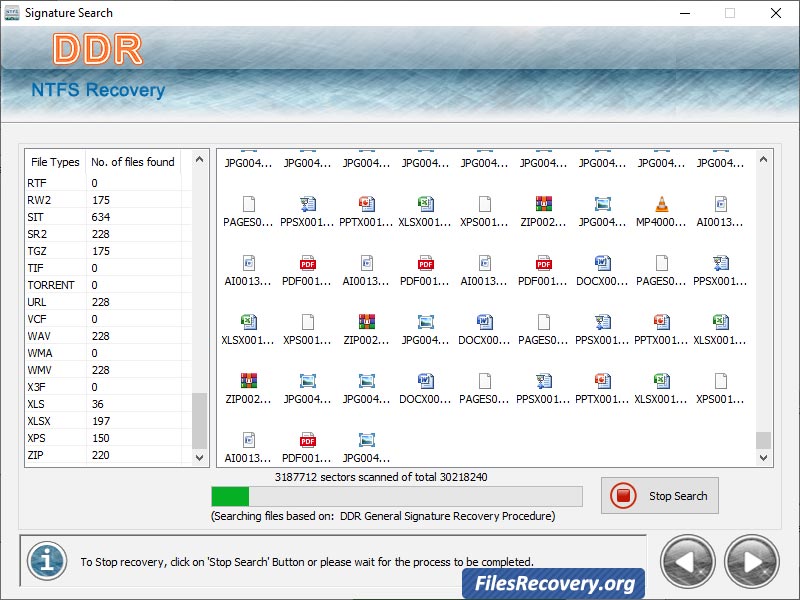Select the RTF row in file types
The image size is (800, 600).
coord(109,183)
